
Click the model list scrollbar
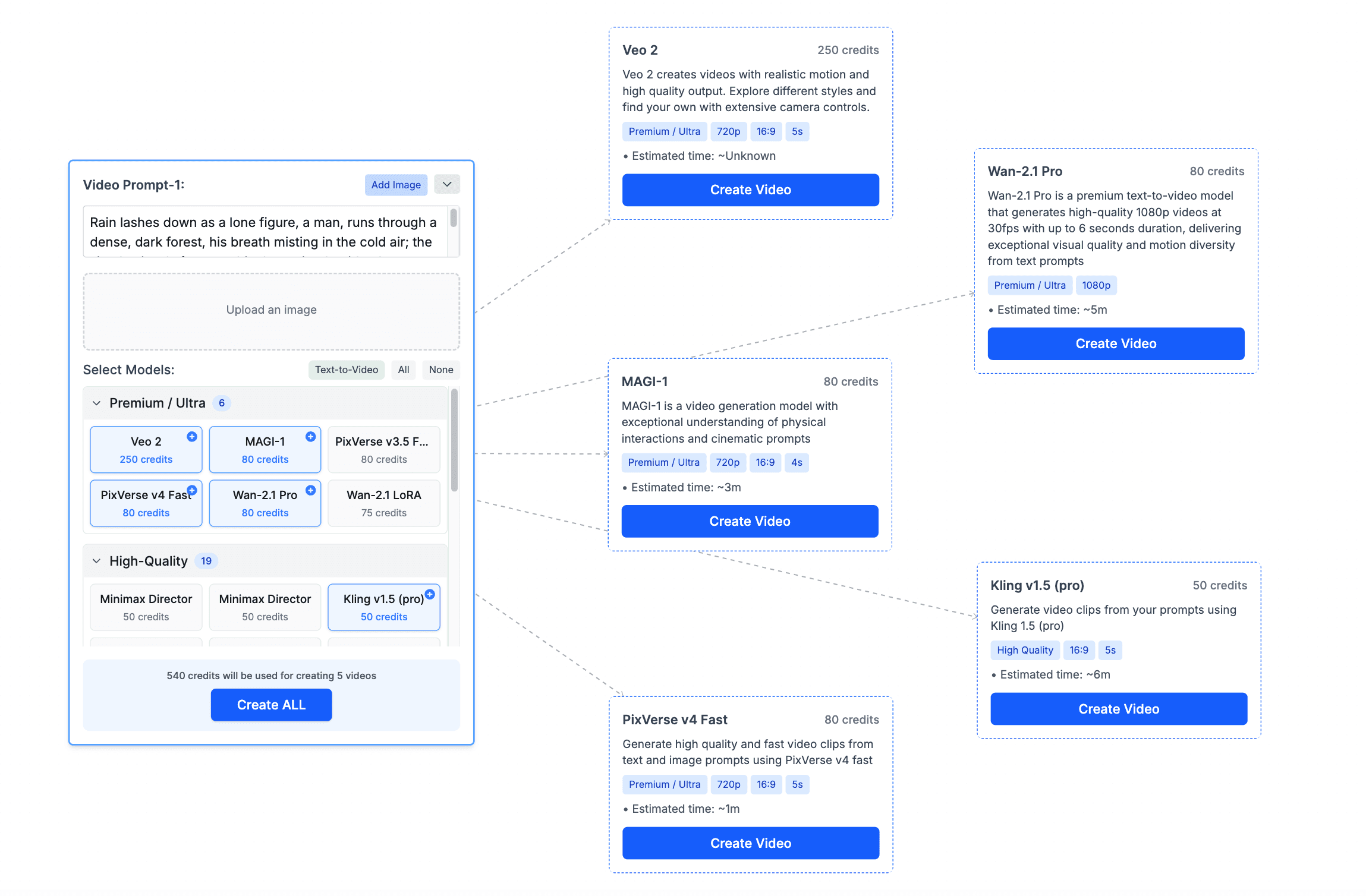click(454, 440)
